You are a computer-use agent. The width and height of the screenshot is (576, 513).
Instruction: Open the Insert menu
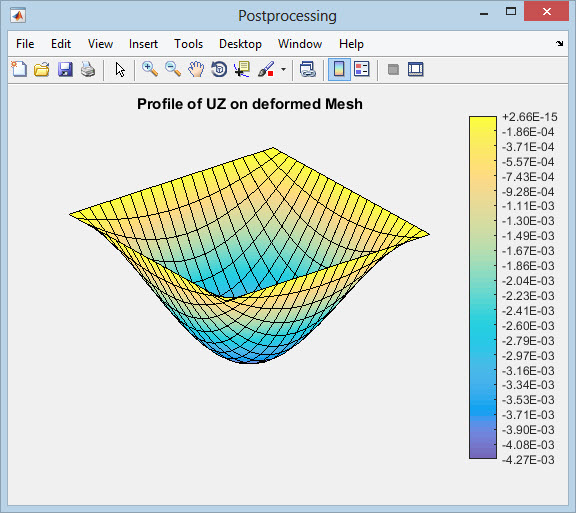(143, 44)
